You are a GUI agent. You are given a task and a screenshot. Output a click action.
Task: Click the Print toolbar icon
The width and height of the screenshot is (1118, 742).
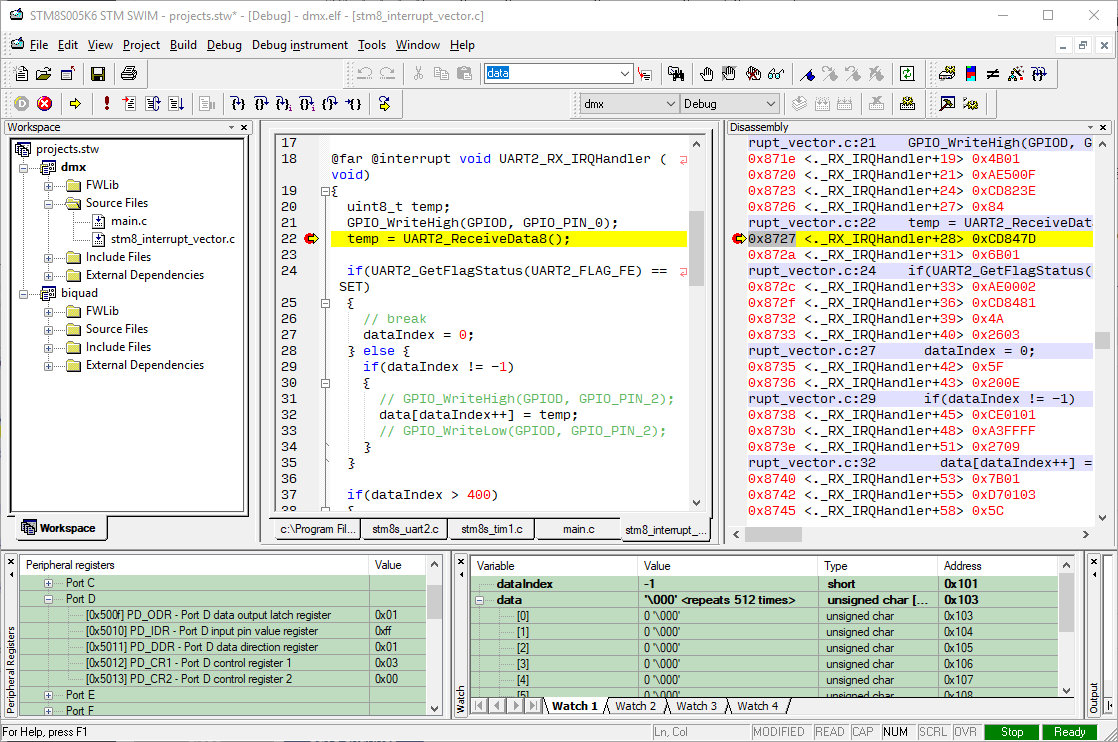[128, 74]
